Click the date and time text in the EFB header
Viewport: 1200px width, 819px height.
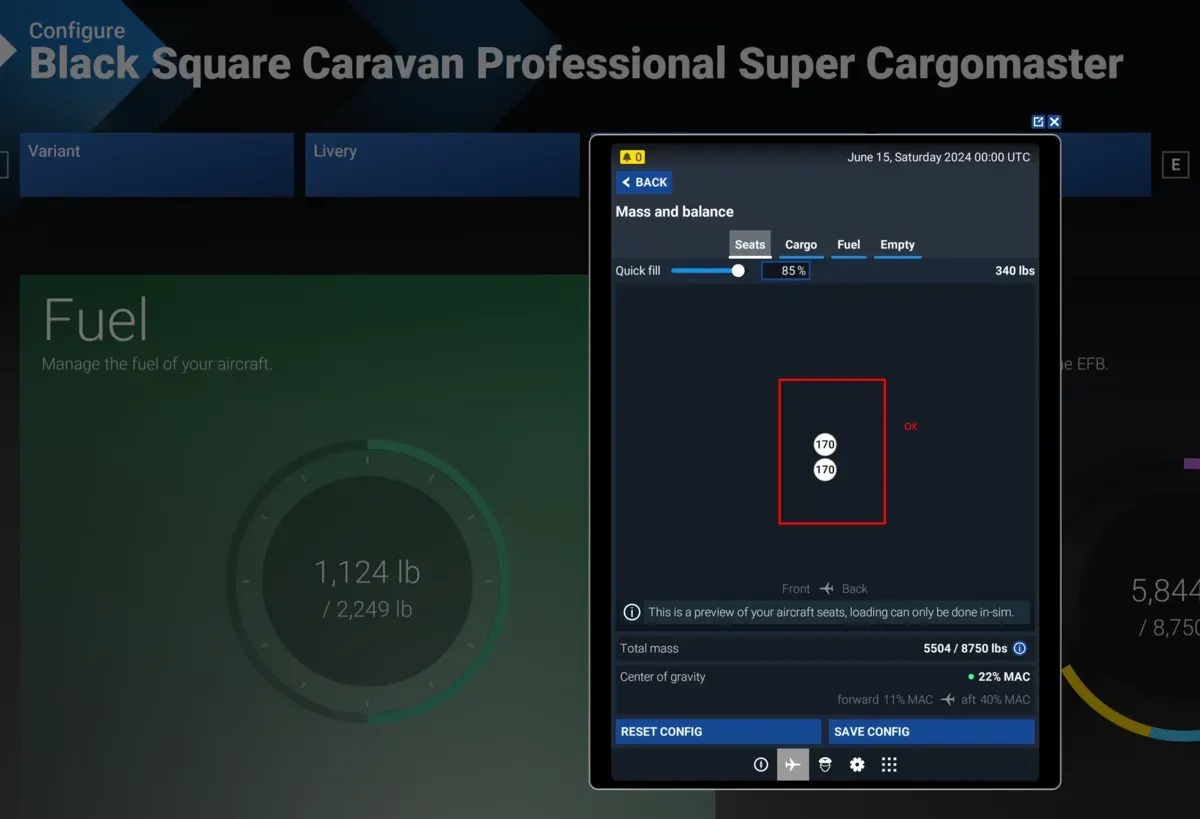[x=939, y=157]
